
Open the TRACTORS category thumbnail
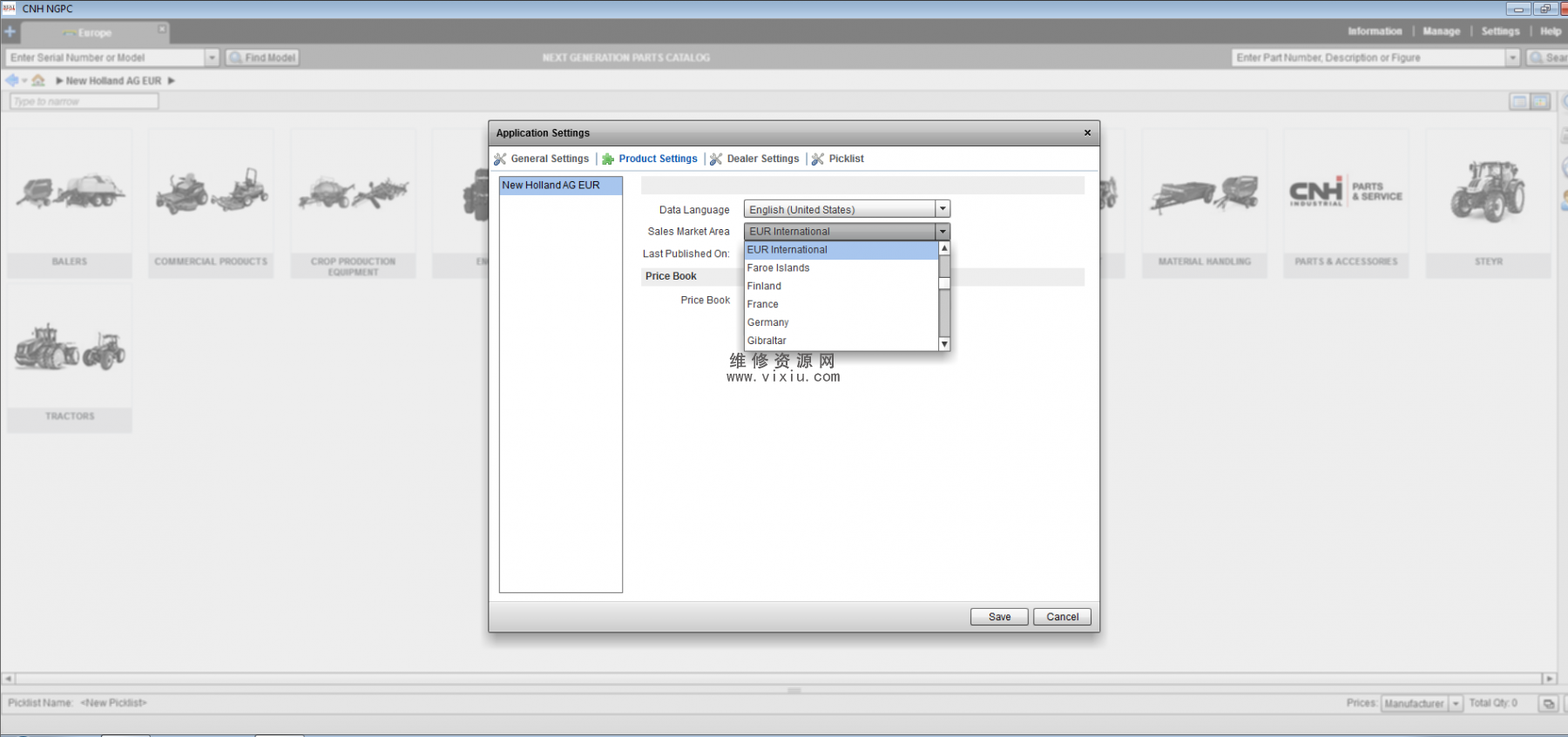pos(70,358)
